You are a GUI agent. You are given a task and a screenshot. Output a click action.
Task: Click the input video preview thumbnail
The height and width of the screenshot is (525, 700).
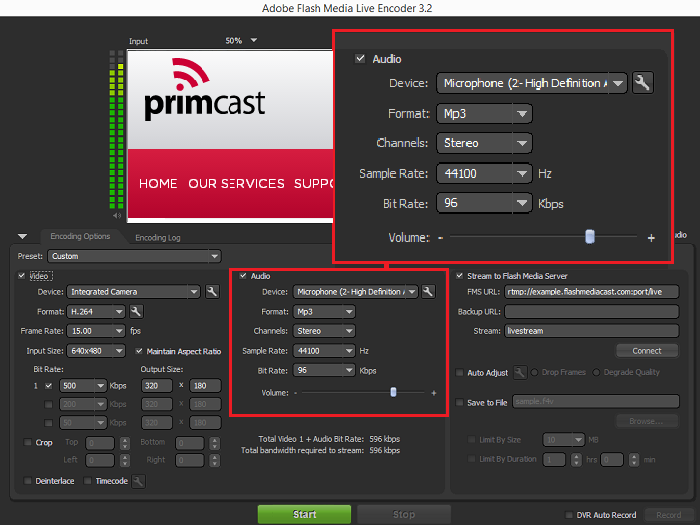click(x=230, y=136)
